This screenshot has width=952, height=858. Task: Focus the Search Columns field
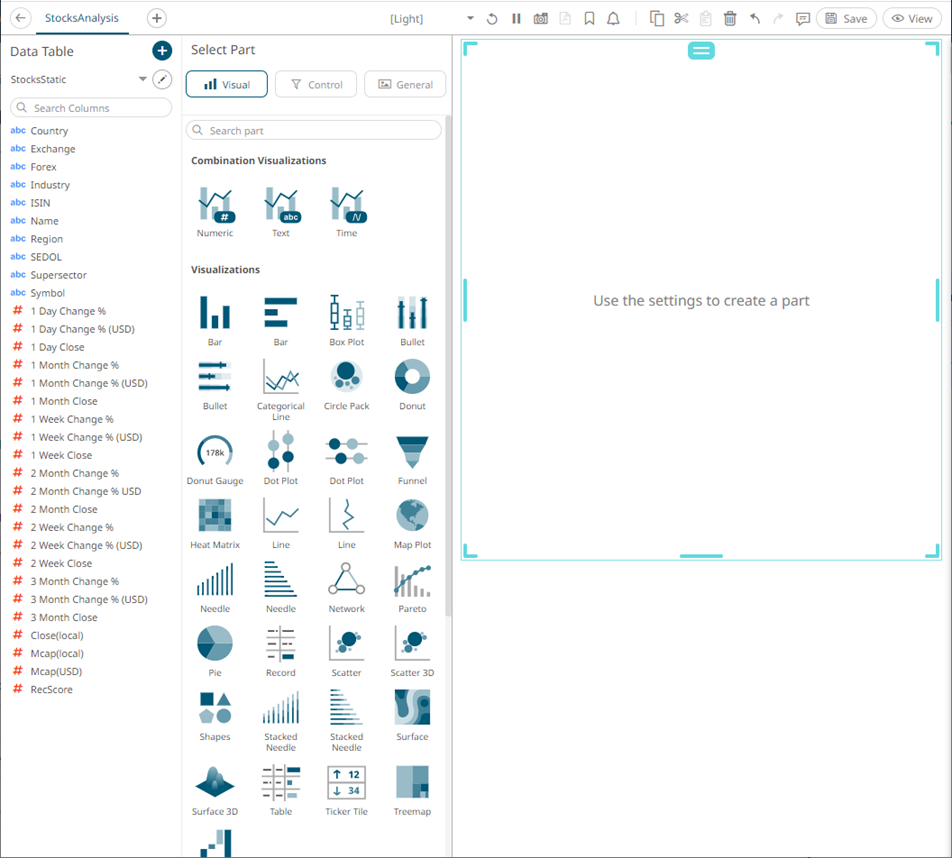pos(91,108)
